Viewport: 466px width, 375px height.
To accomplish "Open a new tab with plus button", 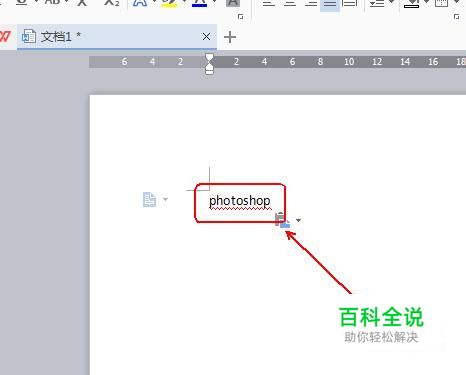I will (230, 37).
